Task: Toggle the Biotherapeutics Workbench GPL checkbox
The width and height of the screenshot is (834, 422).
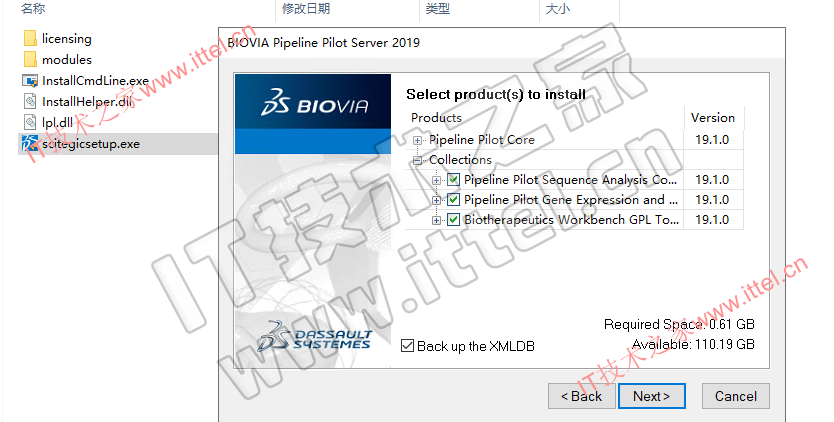Action: pos(453,220)
